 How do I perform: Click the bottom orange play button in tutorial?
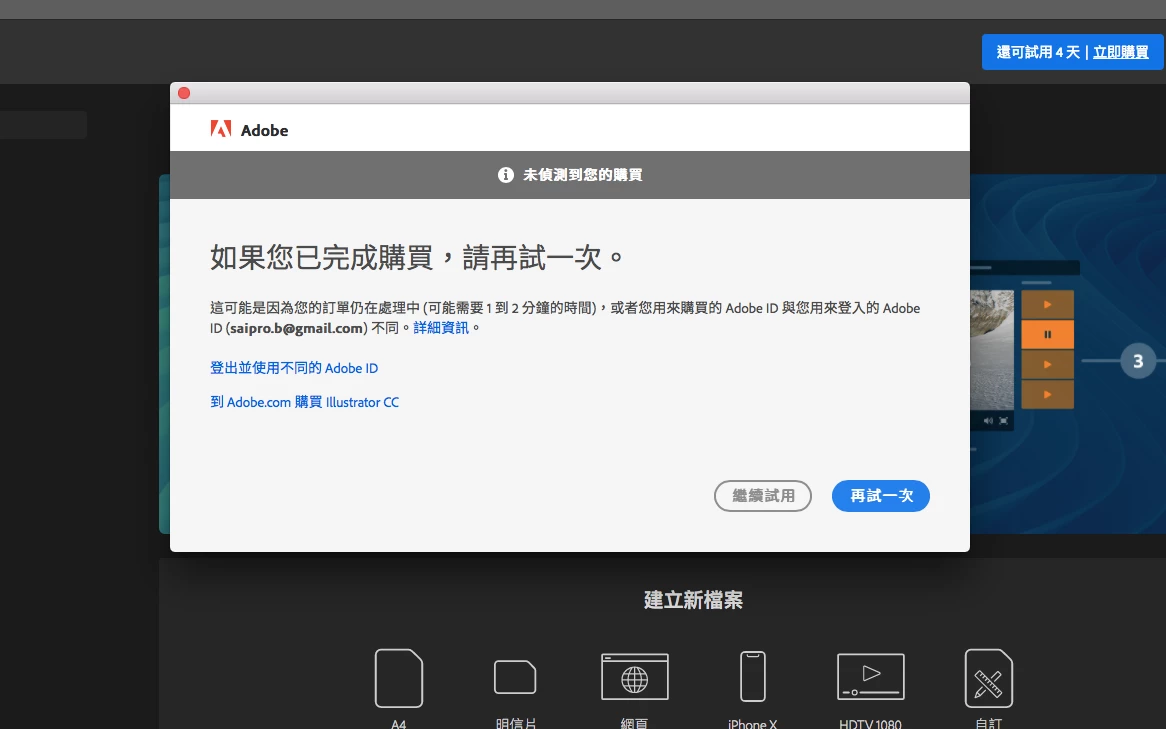tap(1047, 394)
